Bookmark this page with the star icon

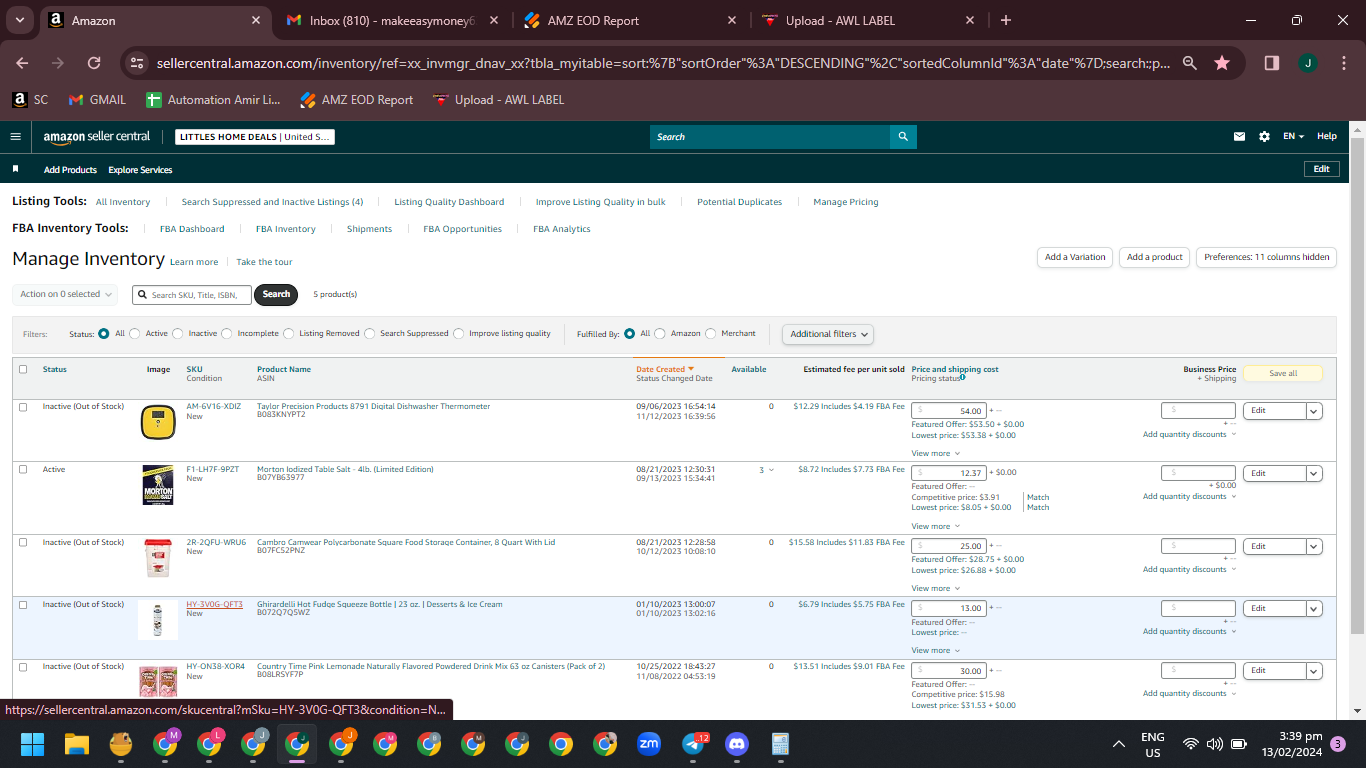1222,62
